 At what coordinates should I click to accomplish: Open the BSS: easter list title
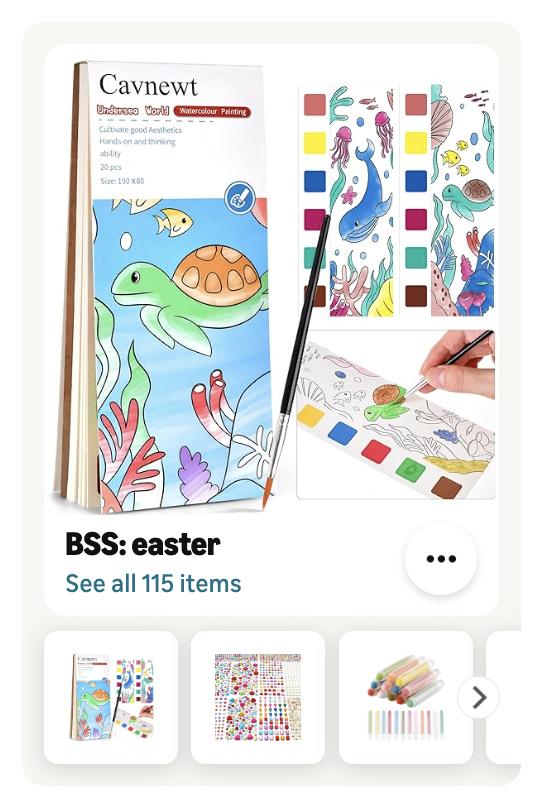tap(143, 545)
